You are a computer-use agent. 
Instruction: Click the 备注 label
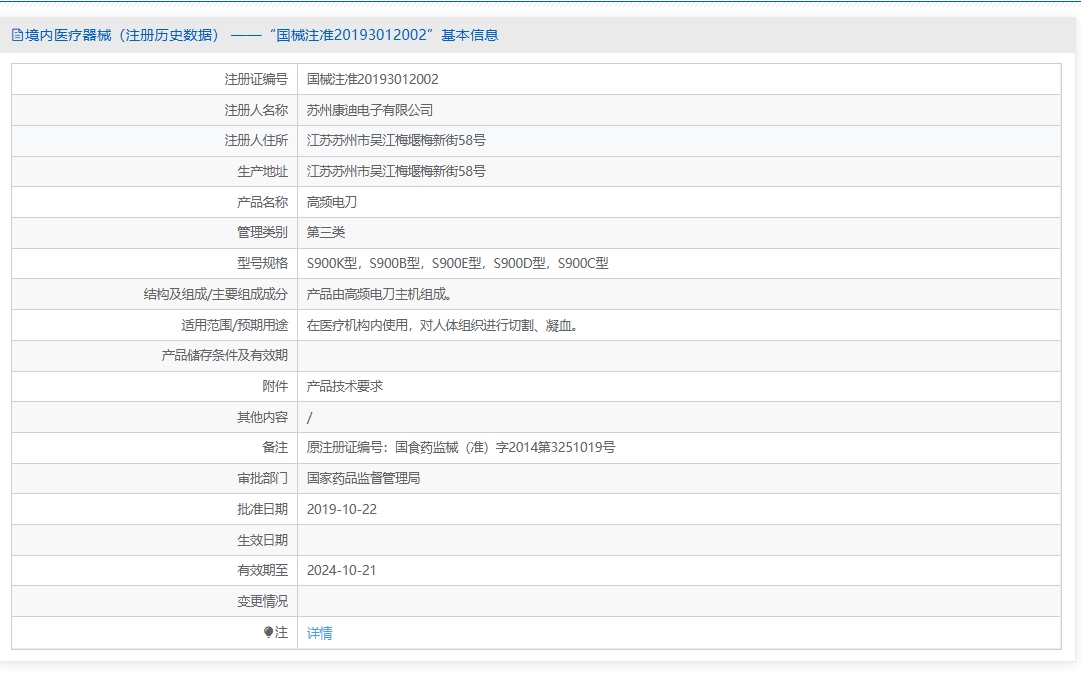pyautogui.click(x=274, y=448)
